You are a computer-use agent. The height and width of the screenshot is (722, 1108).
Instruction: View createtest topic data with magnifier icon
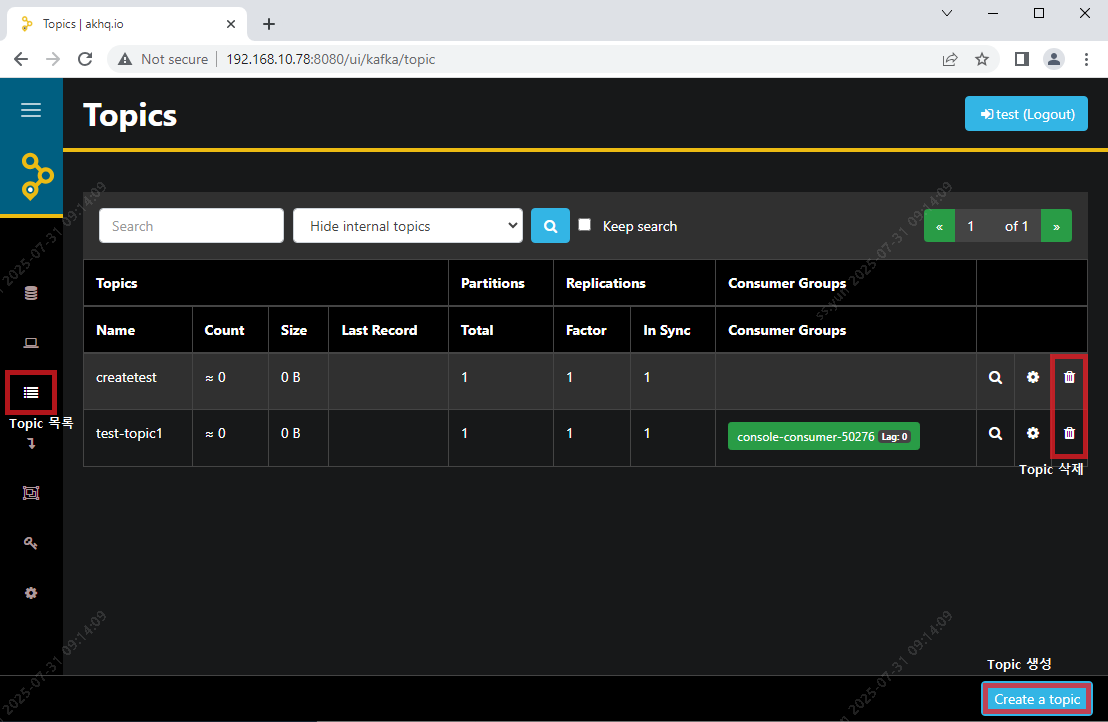[995, 378]
